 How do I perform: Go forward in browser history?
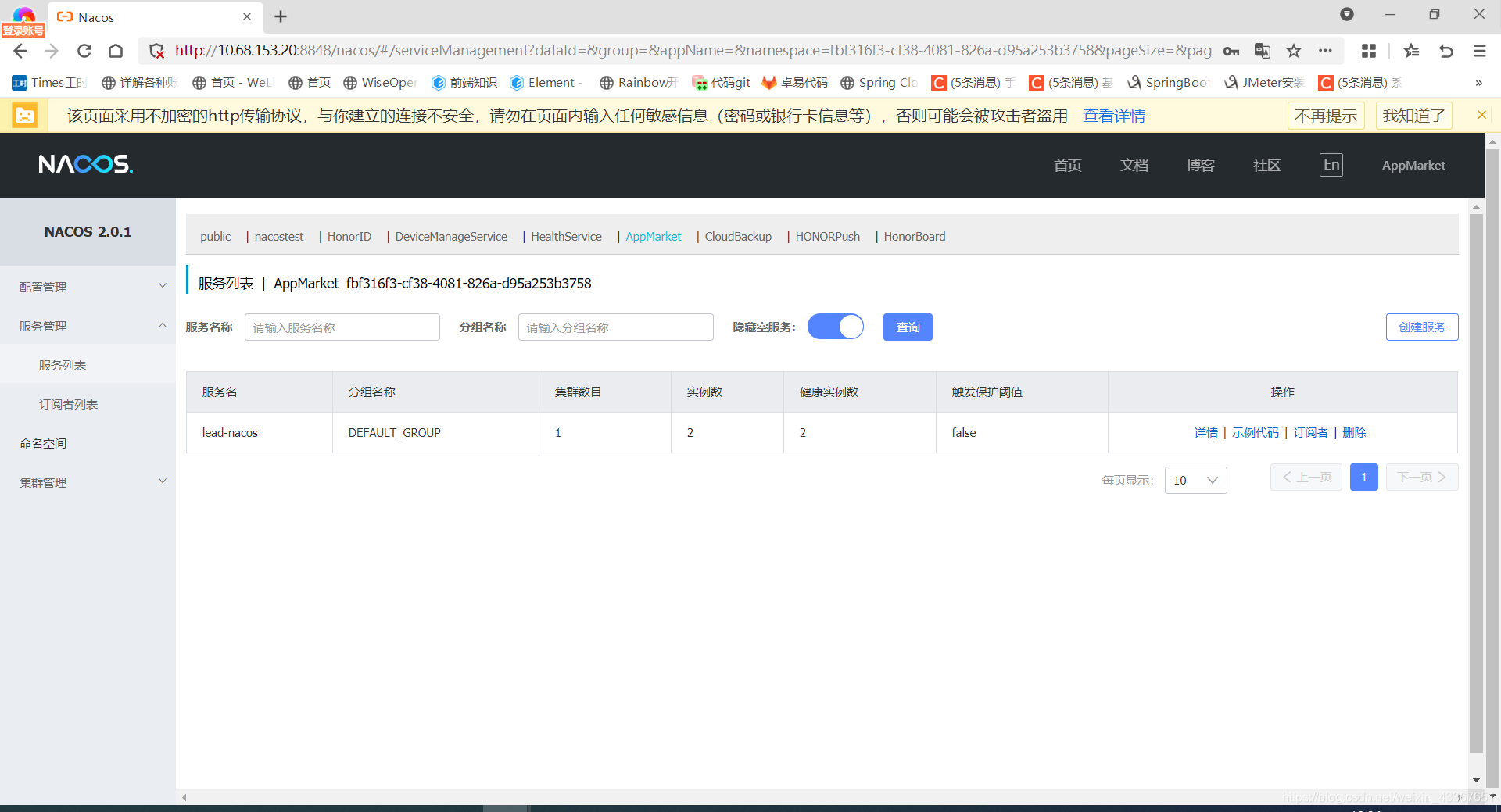pos(52,51)
